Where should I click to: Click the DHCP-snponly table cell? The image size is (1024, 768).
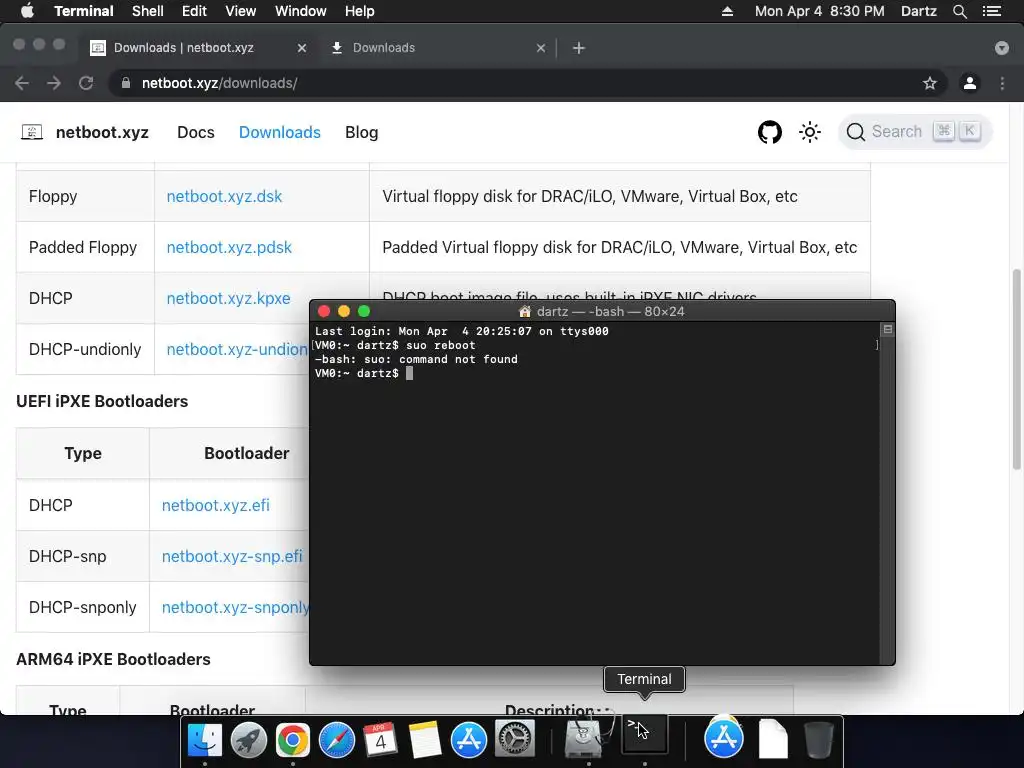point(83,607)
